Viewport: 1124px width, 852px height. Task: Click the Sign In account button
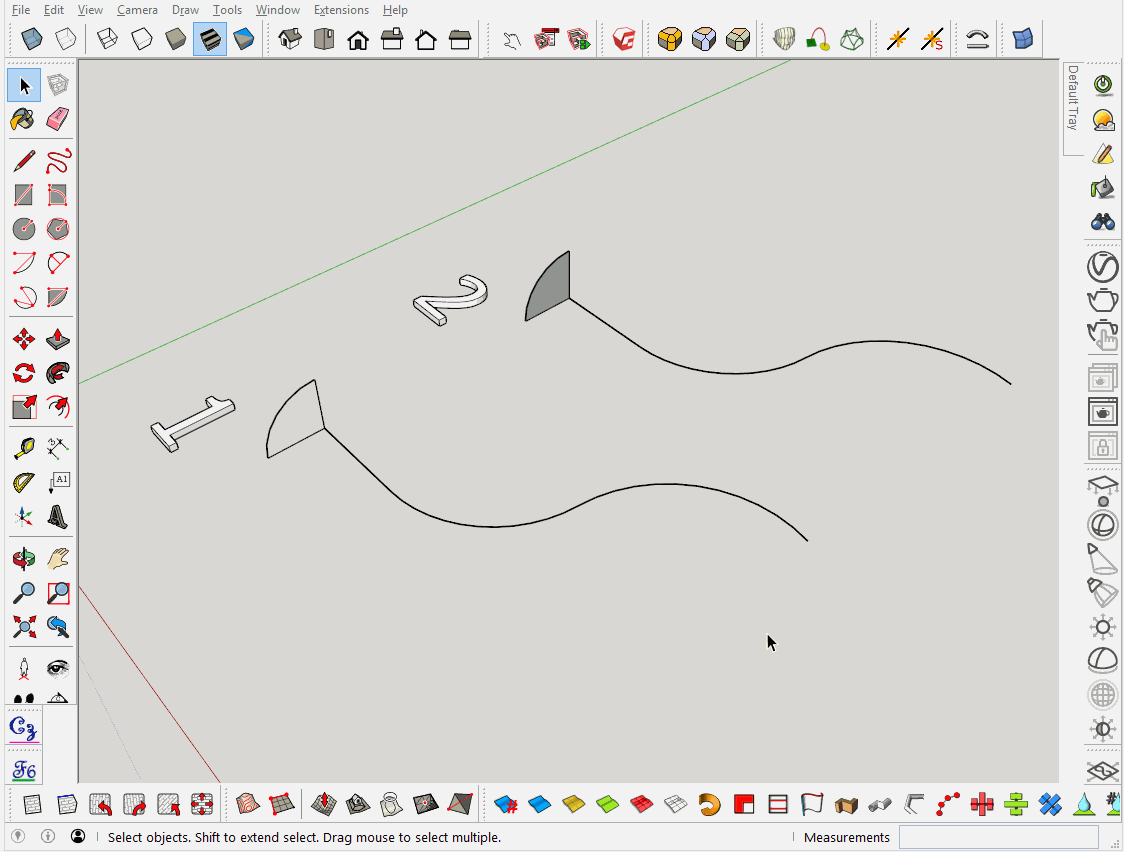coord(77,837)
